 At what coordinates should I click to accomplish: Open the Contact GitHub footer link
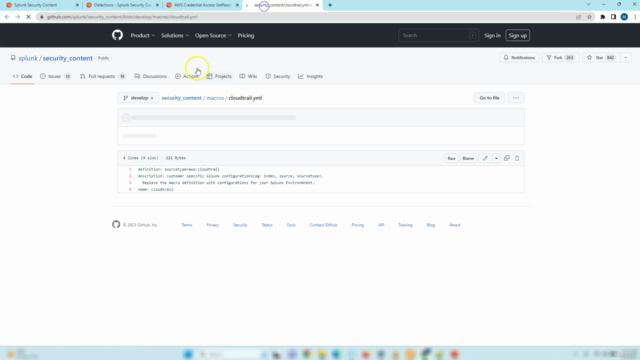coord(323,225)
